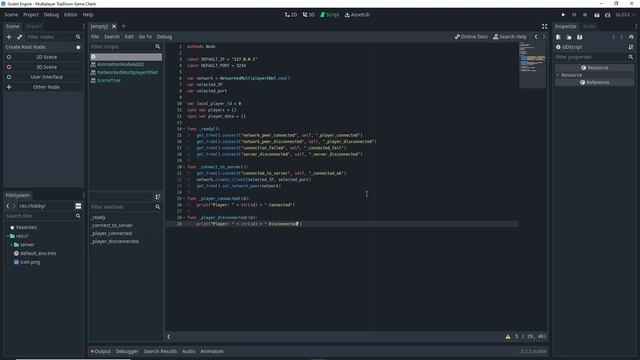Screen dimensions: 640x360
Task: Toggle the favorite root nodes star icon
Action: [78, 47]
